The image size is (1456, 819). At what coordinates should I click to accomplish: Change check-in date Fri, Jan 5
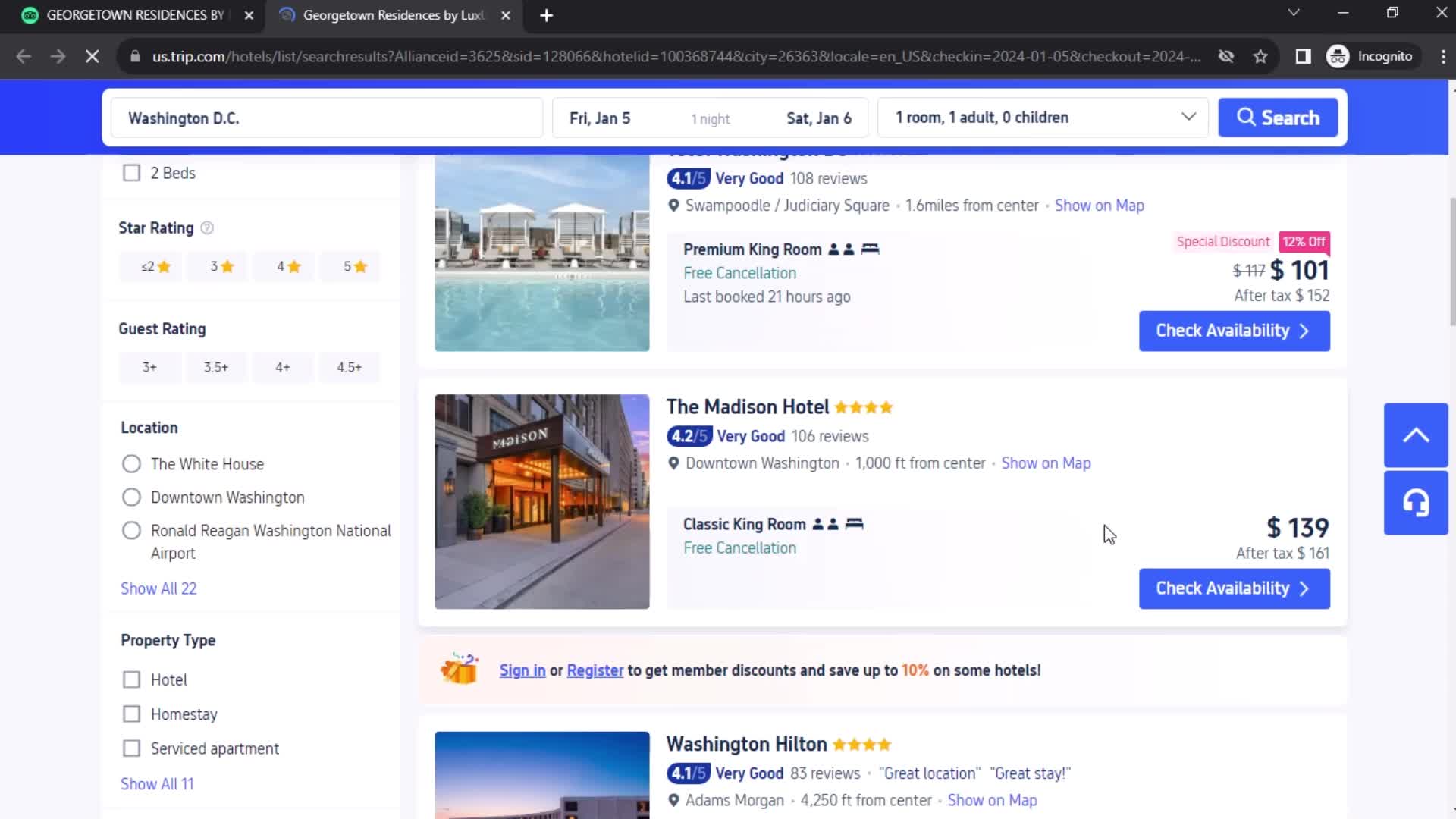[600, 118]
